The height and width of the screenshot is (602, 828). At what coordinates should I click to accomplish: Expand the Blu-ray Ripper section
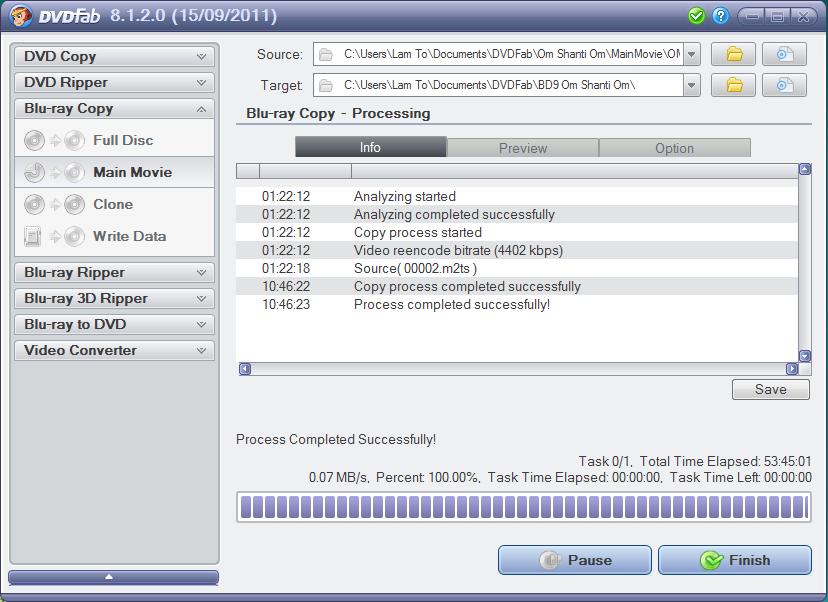pyautogui.click(x=115, y=272)
